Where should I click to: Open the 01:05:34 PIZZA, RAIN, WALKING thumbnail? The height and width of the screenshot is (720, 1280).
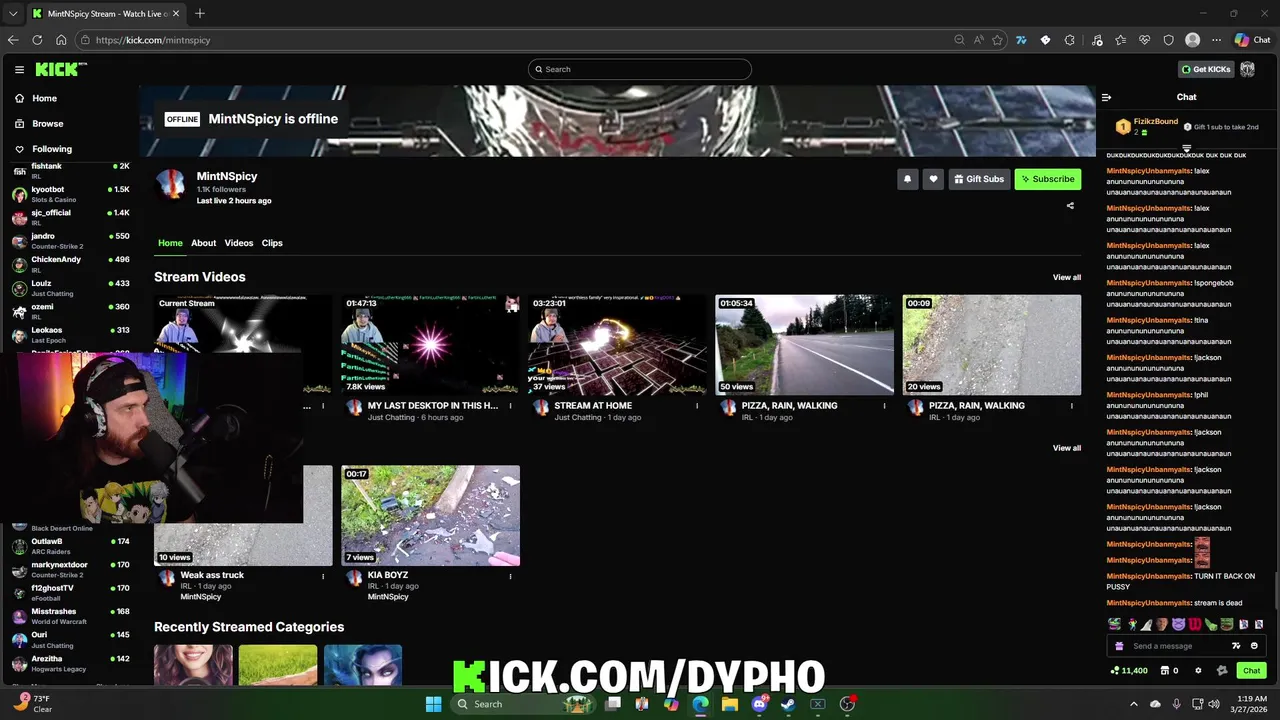pos(804,345)
